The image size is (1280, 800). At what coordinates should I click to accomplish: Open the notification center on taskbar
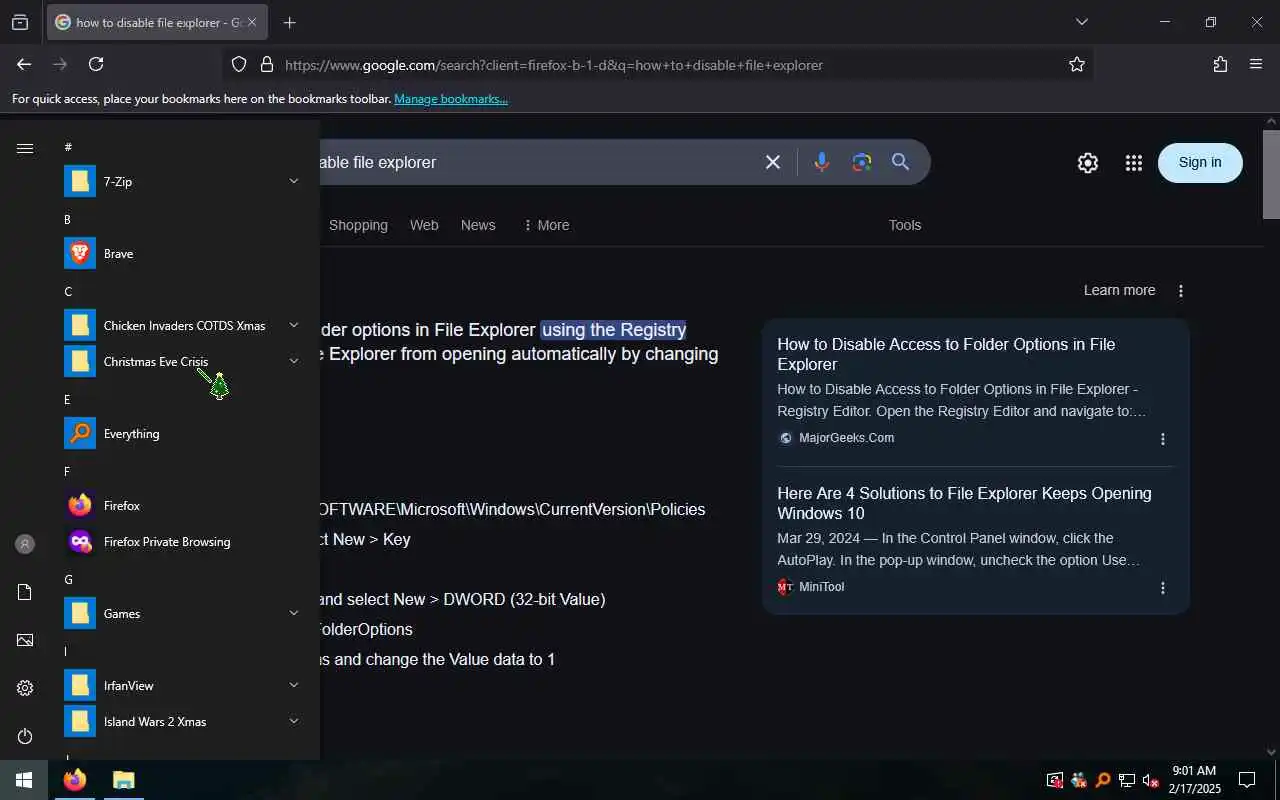click(x=1247, y=780)
